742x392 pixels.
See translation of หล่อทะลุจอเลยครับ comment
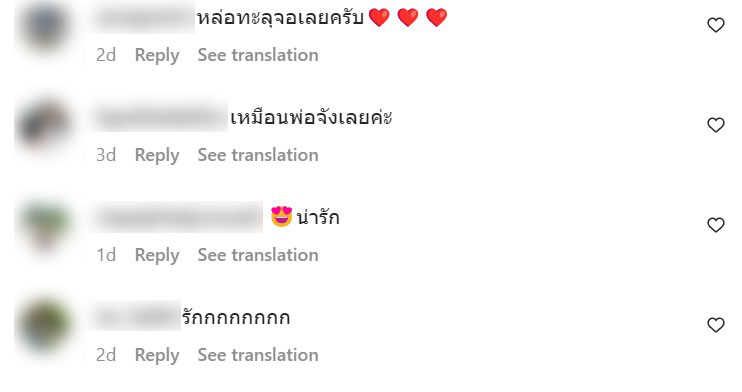tap(258, 55)
